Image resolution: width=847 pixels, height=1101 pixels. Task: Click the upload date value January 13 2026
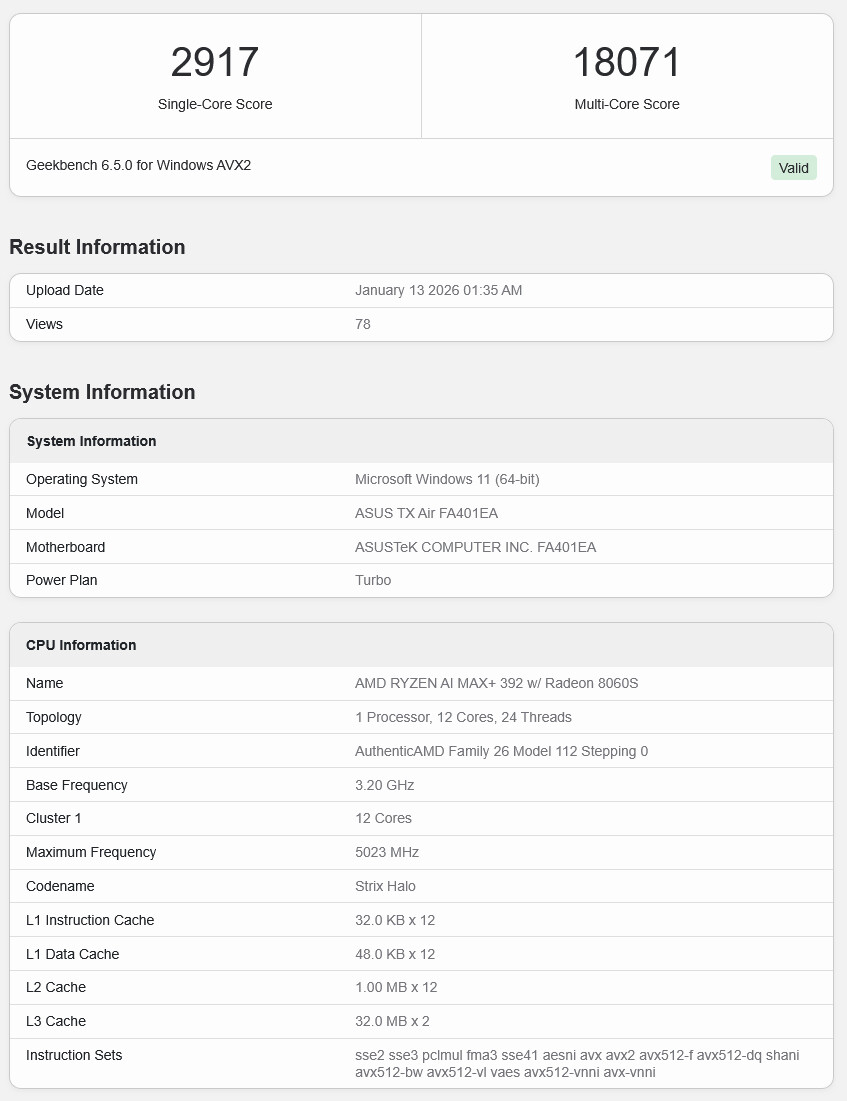point(438,290)
